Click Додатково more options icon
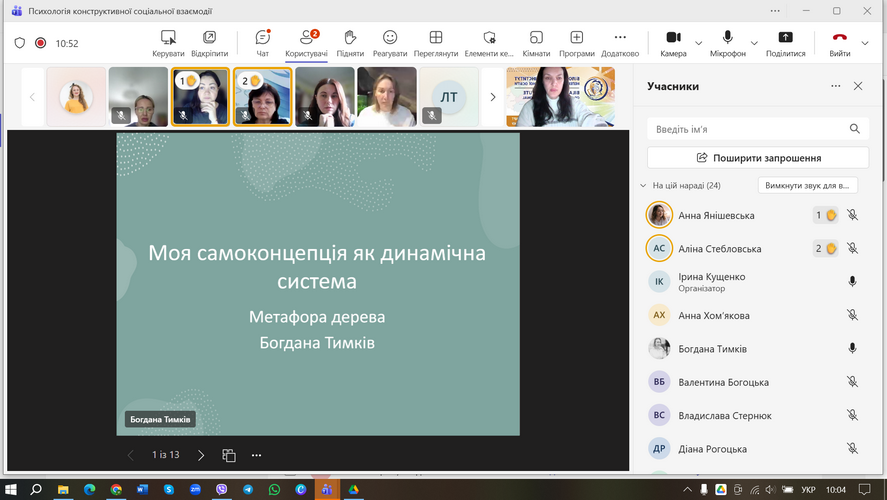Screen dimensions: 887x500 point(620,43)
